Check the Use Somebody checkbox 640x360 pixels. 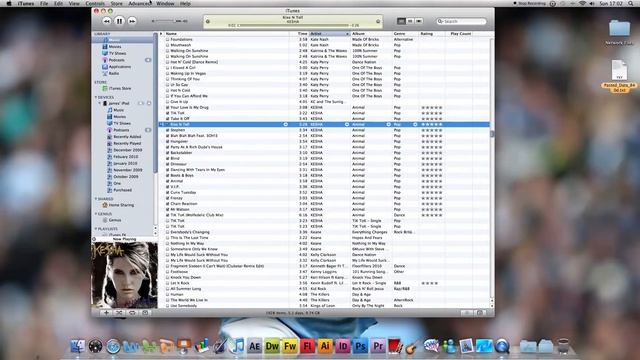[x=167, y=305]
